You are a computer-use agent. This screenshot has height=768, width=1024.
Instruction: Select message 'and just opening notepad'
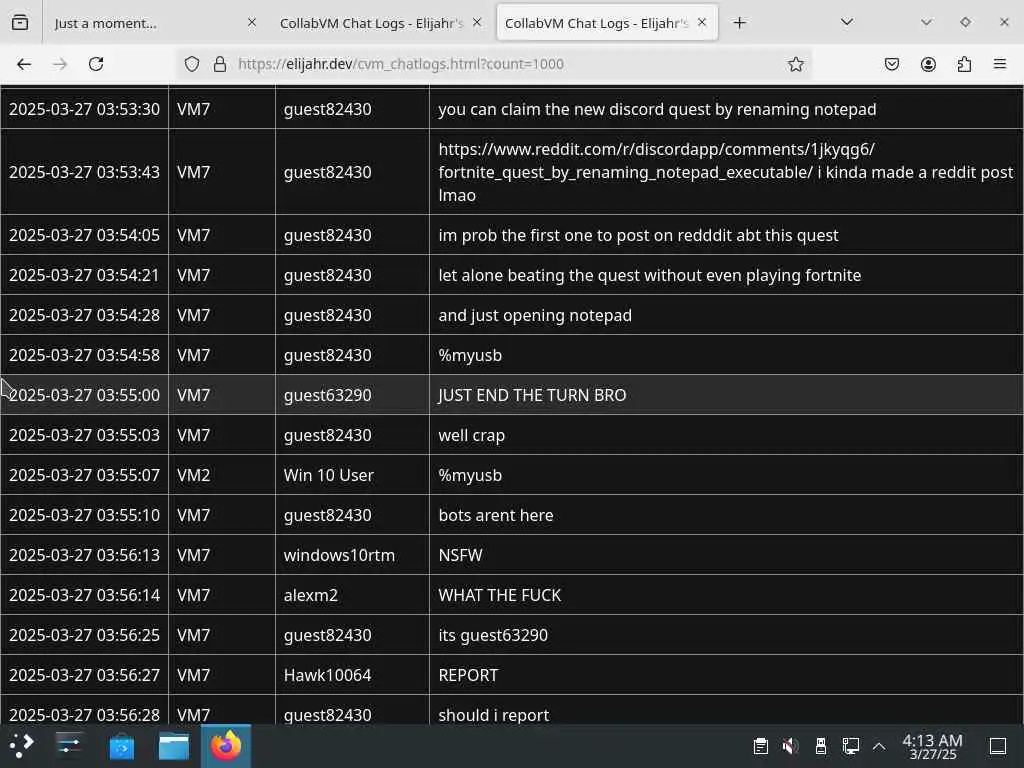(x=535, y=315)
